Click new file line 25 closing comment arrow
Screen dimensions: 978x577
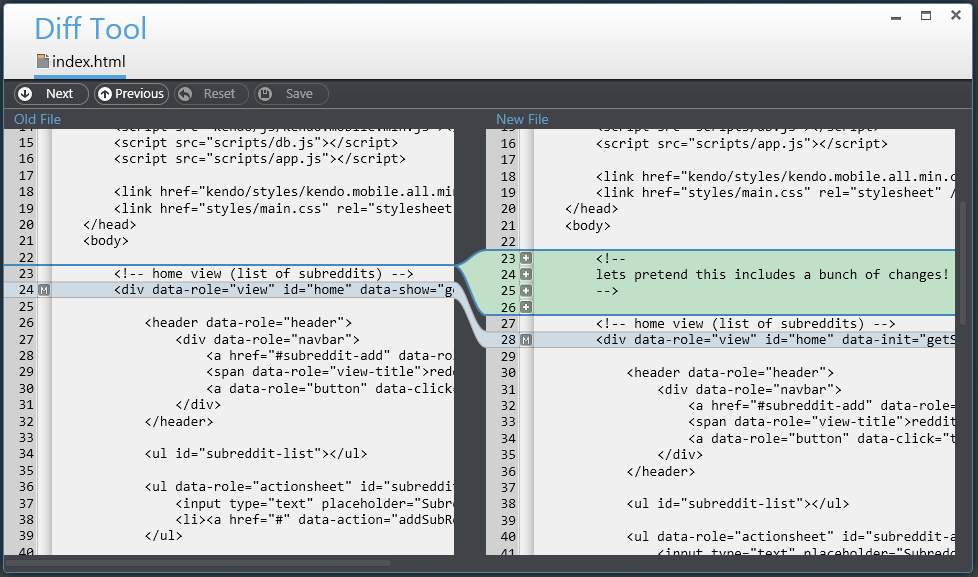click(x=607, y=291)
